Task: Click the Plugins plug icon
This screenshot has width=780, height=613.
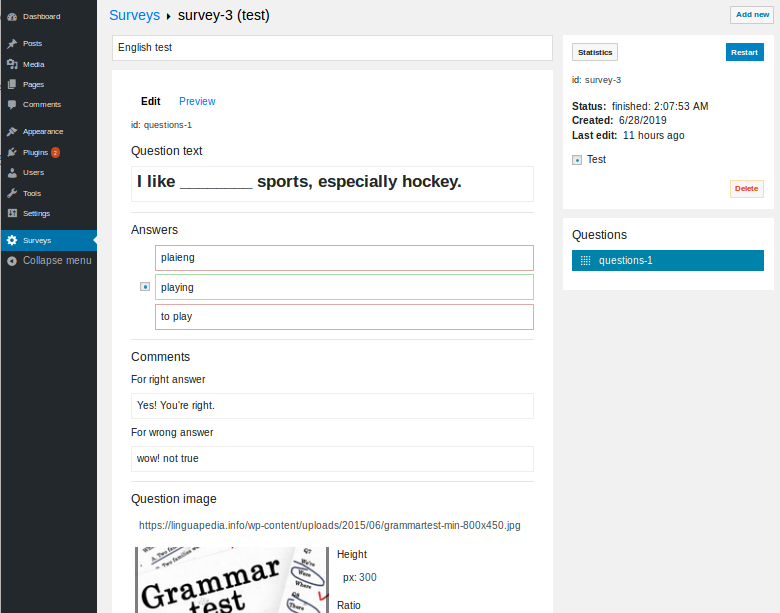Action: click(x=12, y=152)
